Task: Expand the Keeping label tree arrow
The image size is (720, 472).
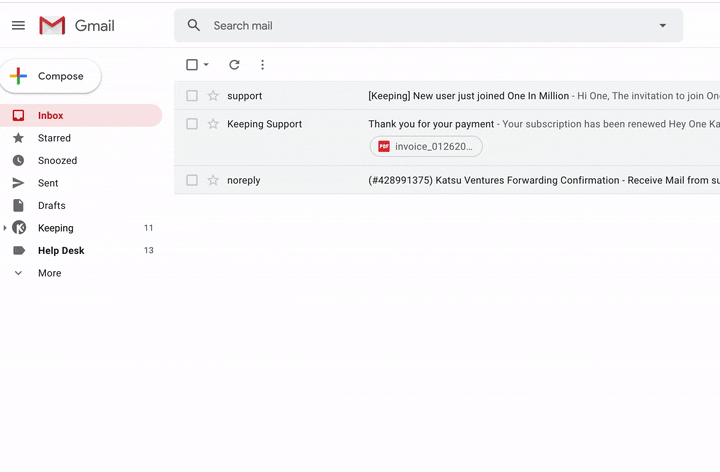Action: pos(5,228)
